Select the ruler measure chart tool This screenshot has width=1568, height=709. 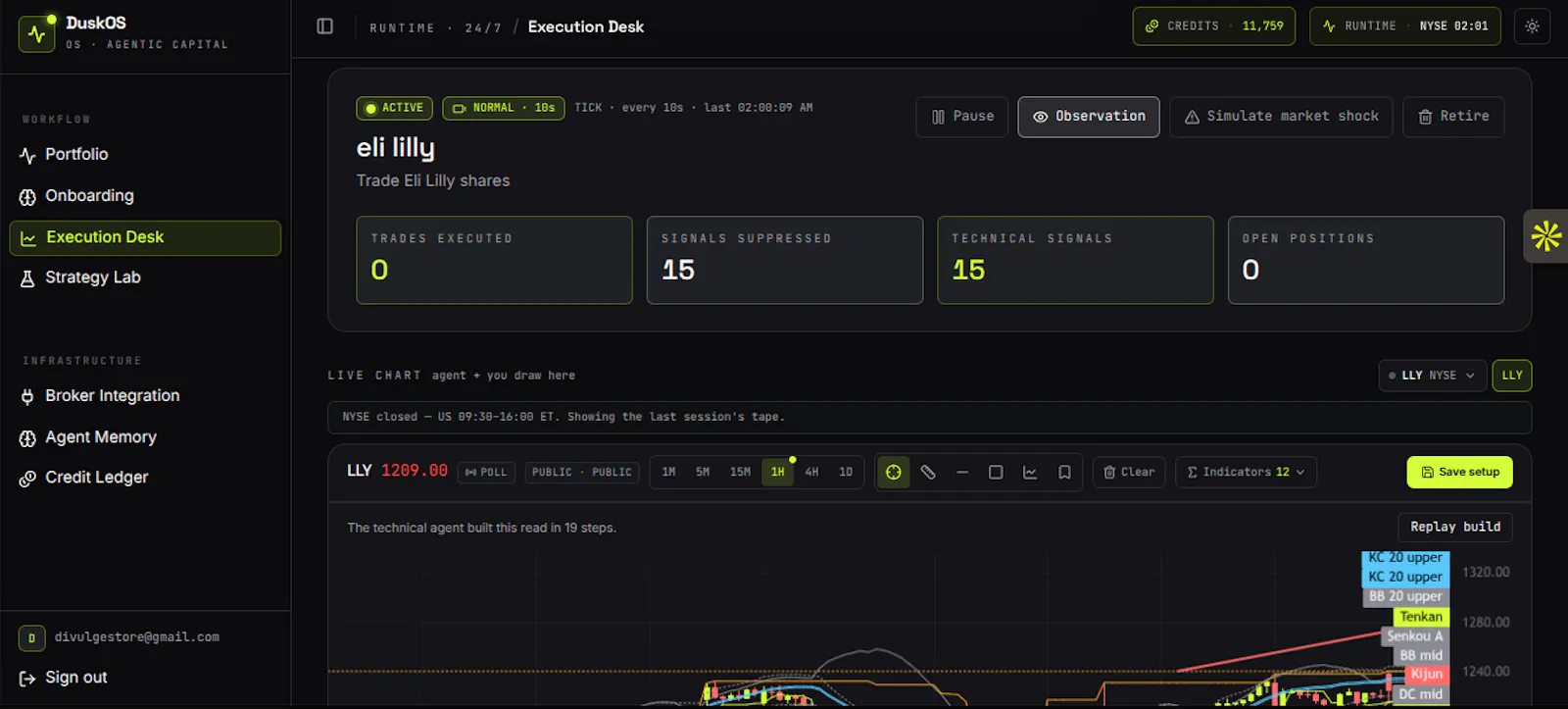coord(928,472)
